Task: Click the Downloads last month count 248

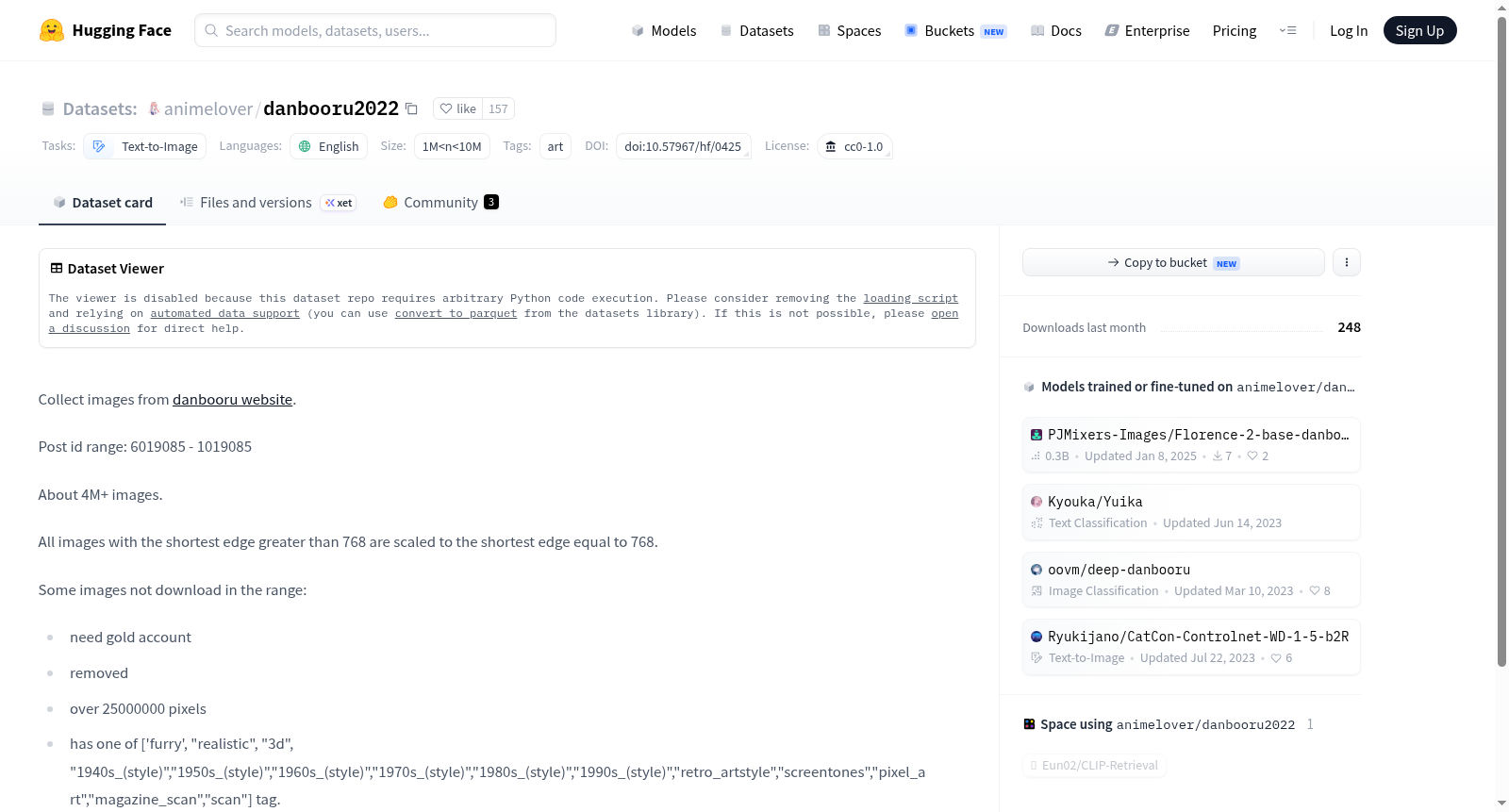Action: [1349, 327]
